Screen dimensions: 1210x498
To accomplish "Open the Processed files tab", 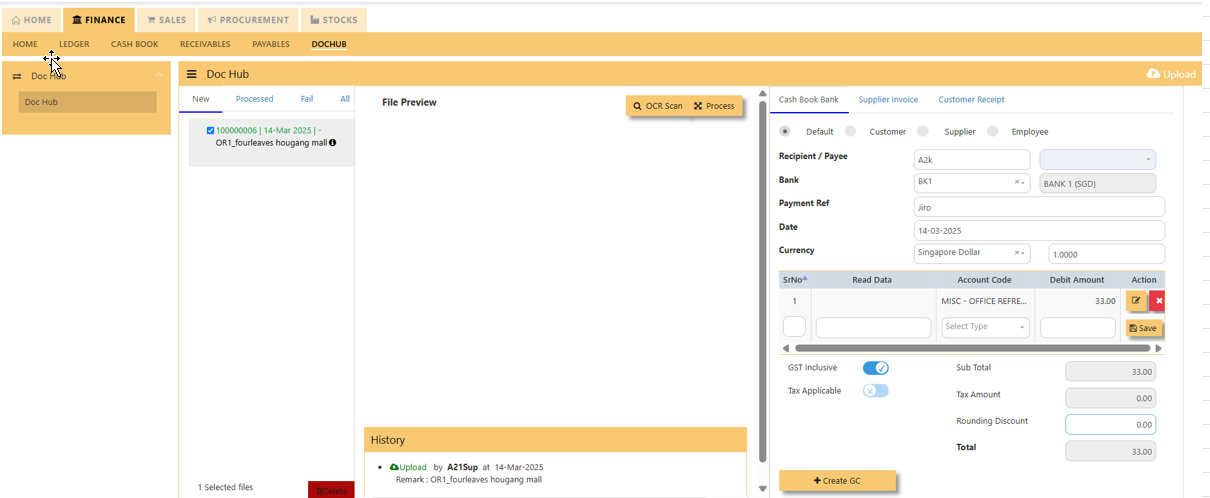I will (x=255, y=99).
